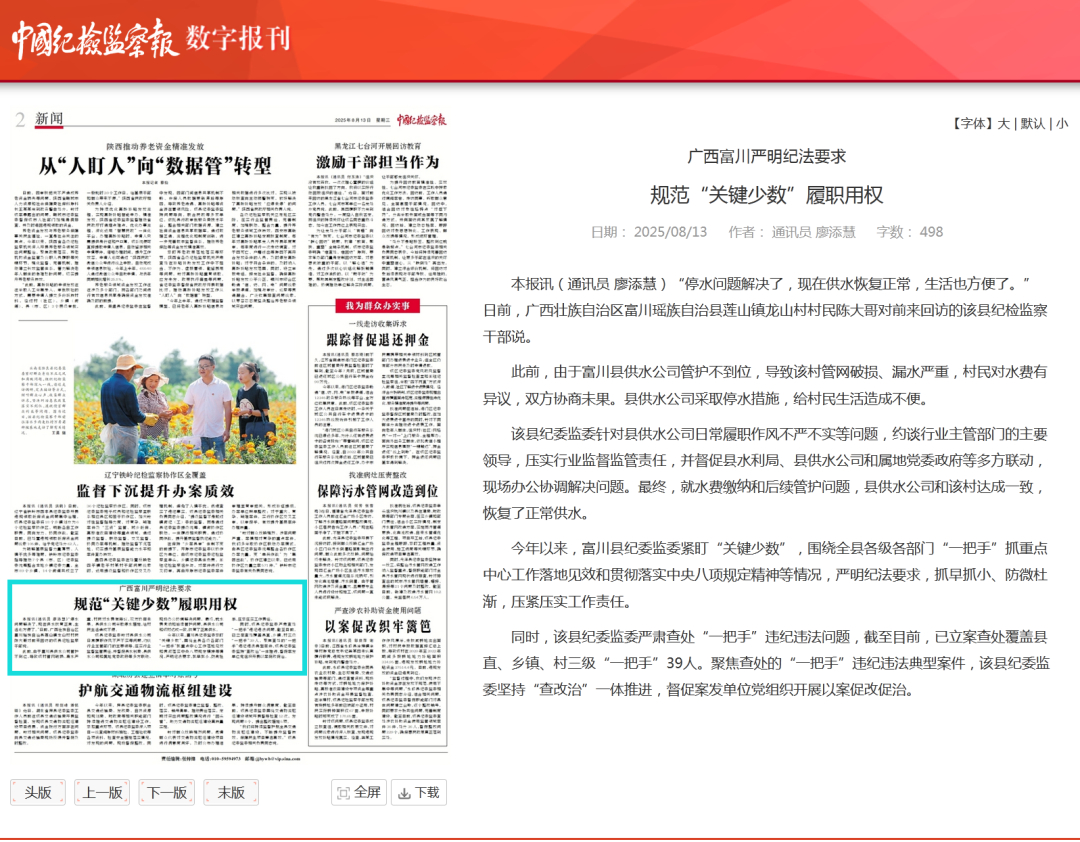Click the subheading 一线走访收集诉求
Viewport: 1080px width, 842px height.
(377, 324)
